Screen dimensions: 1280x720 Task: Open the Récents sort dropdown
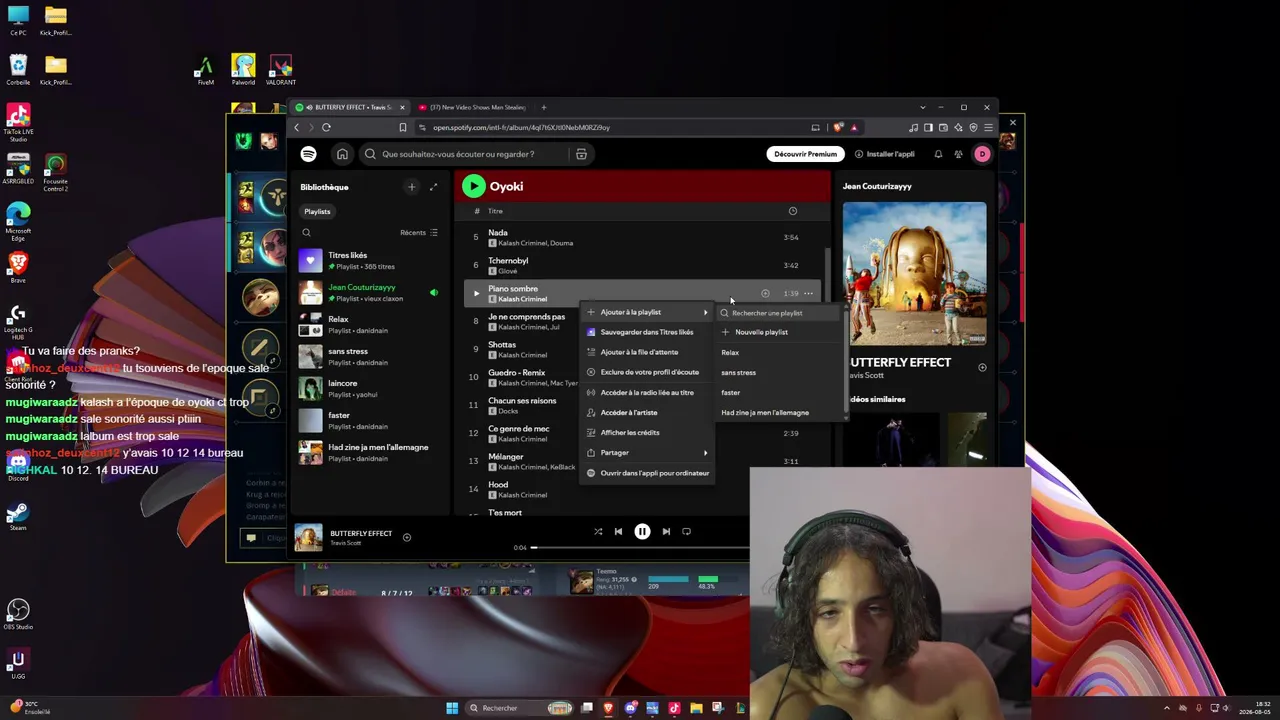[419, 233]
